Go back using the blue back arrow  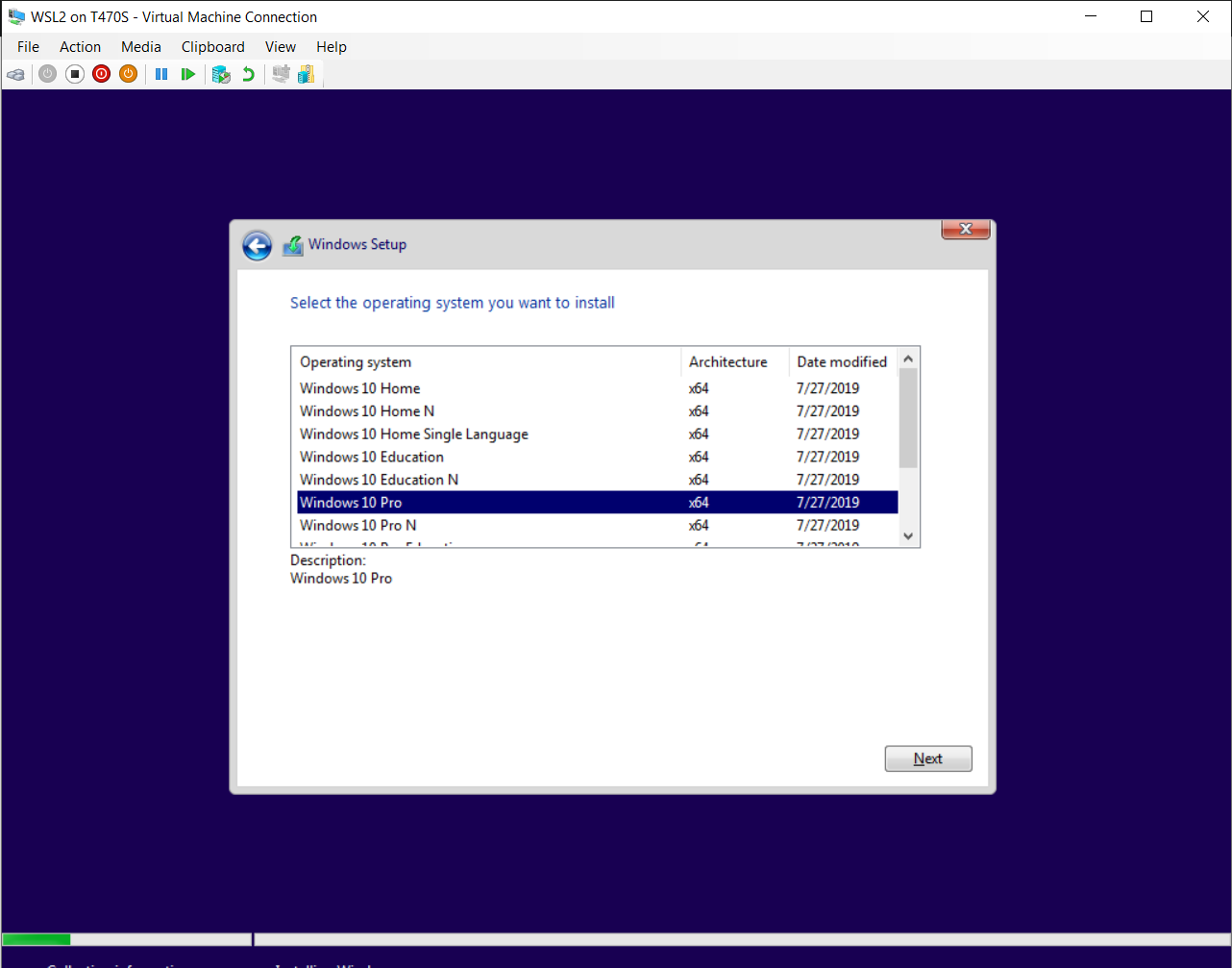[x=256, y=245]
